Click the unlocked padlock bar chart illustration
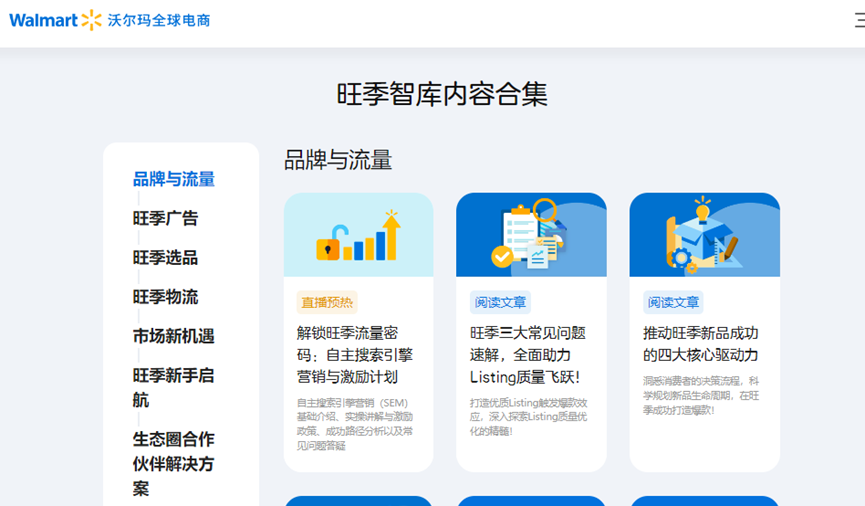Image resolution: width=865 pixels, height=506 pixels. pyautogui.click(x=358, y=235)
